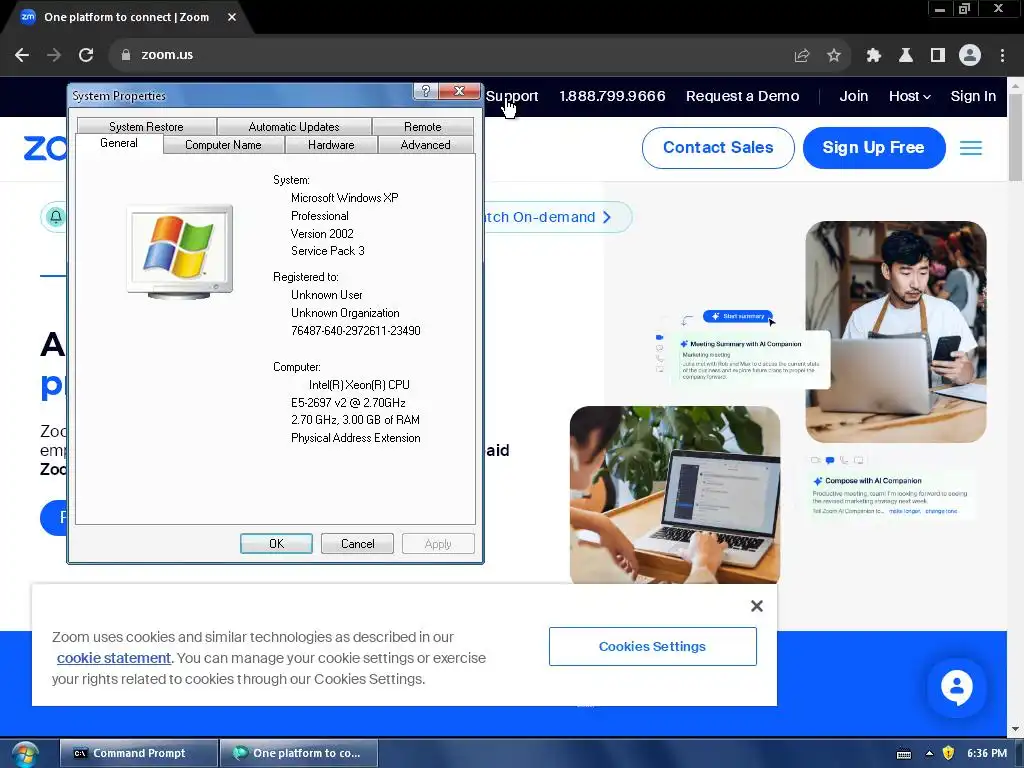Click the 6:36 PM taskbar clock
1024x768 pixels.
[x=987, y=753]
